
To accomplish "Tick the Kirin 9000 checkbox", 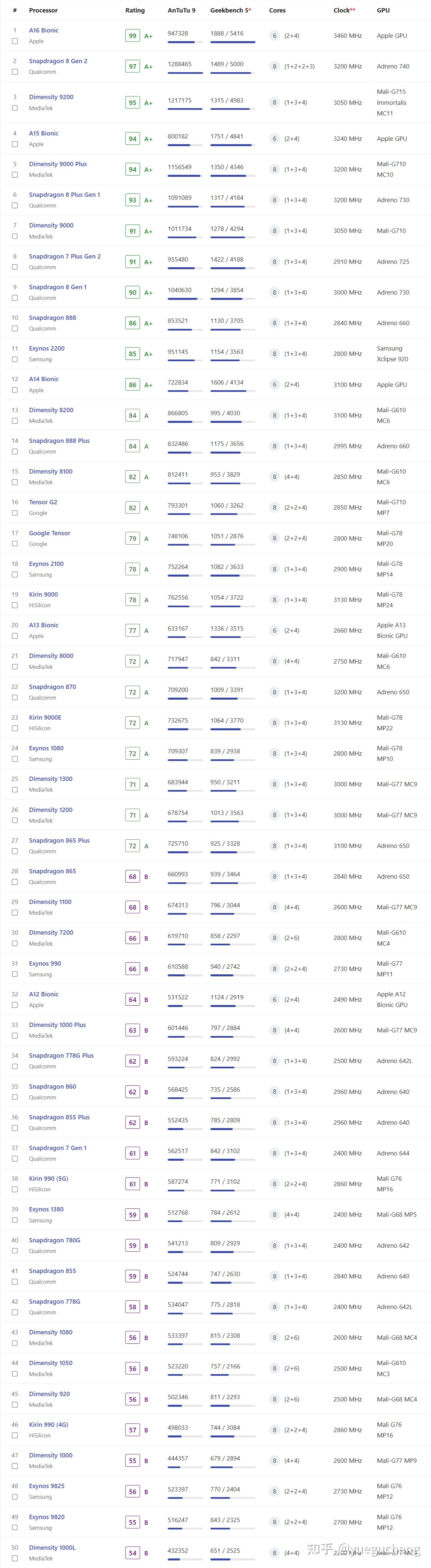I will [x=15, y=605].
